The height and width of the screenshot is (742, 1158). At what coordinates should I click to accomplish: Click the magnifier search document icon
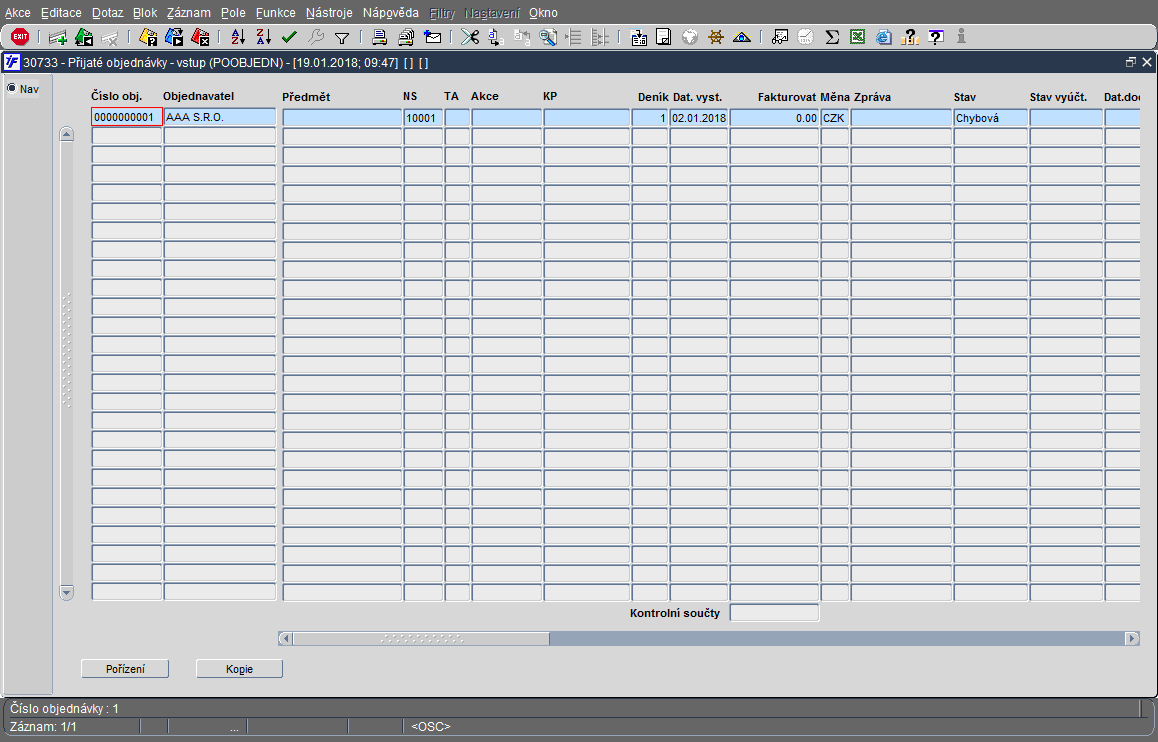click(x=548, y=37)
